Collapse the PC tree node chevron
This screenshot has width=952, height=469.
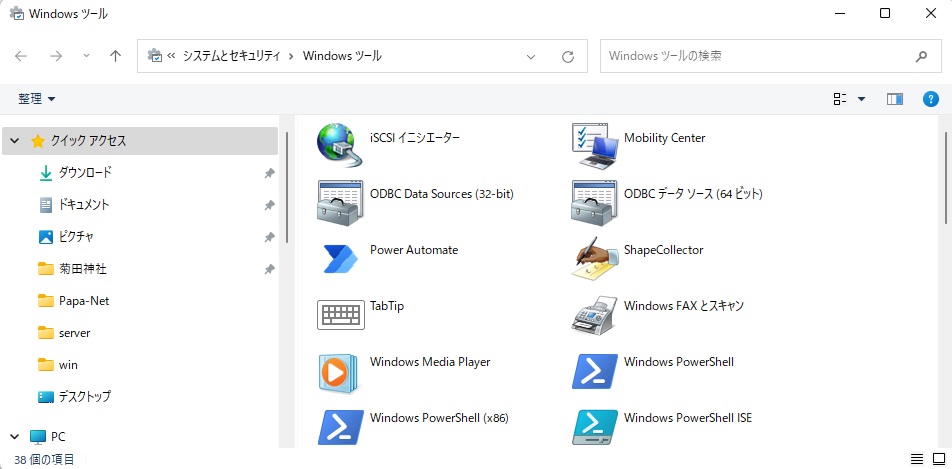coord(15,436)
